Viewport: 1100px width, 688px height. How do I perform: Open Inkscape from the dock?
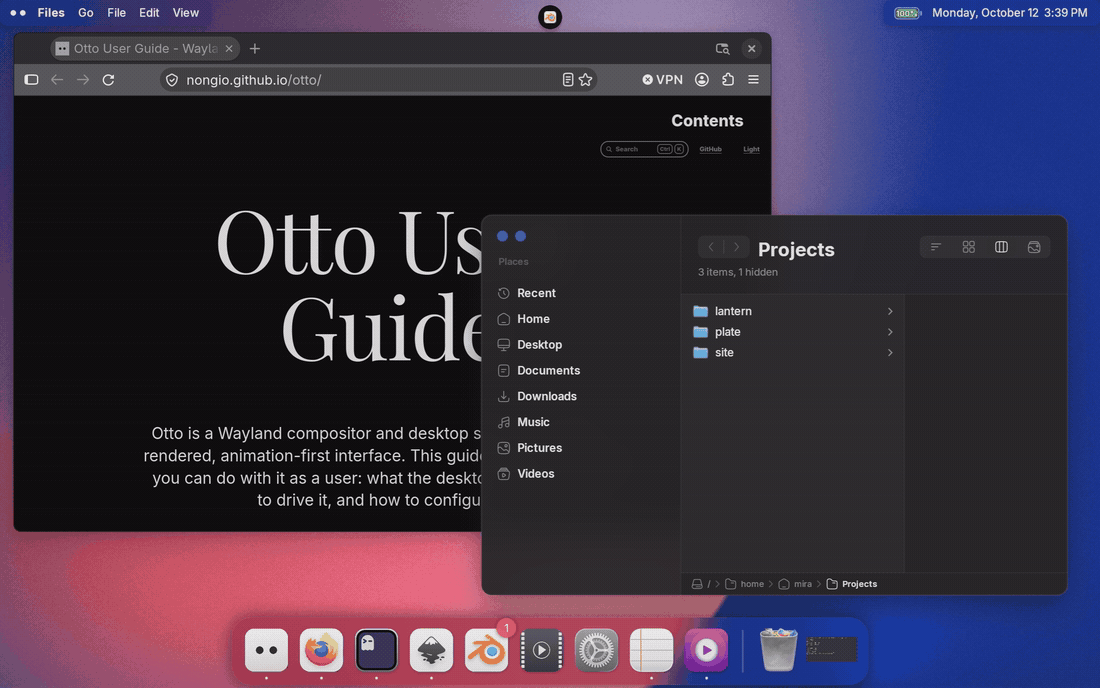point(431,650)
